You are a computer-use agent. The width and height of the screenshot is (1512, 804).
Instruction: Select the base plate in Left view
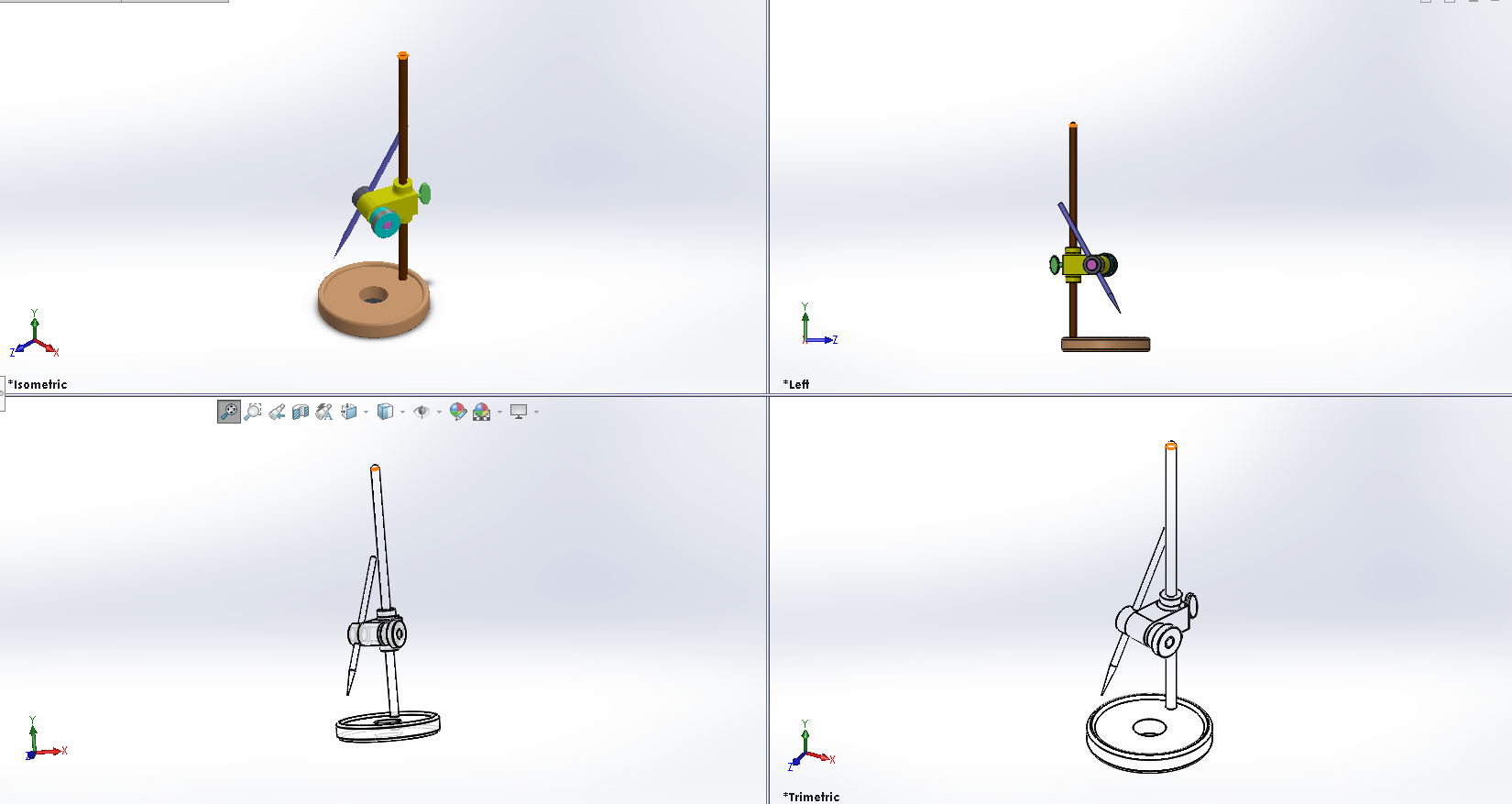pos(1105,345)
